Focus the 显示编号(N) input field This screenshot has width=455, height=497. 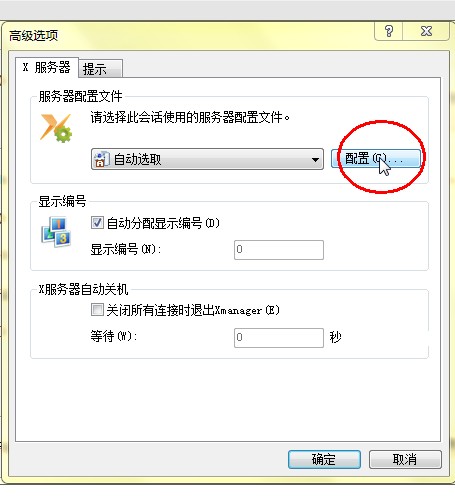click(279, 250)
